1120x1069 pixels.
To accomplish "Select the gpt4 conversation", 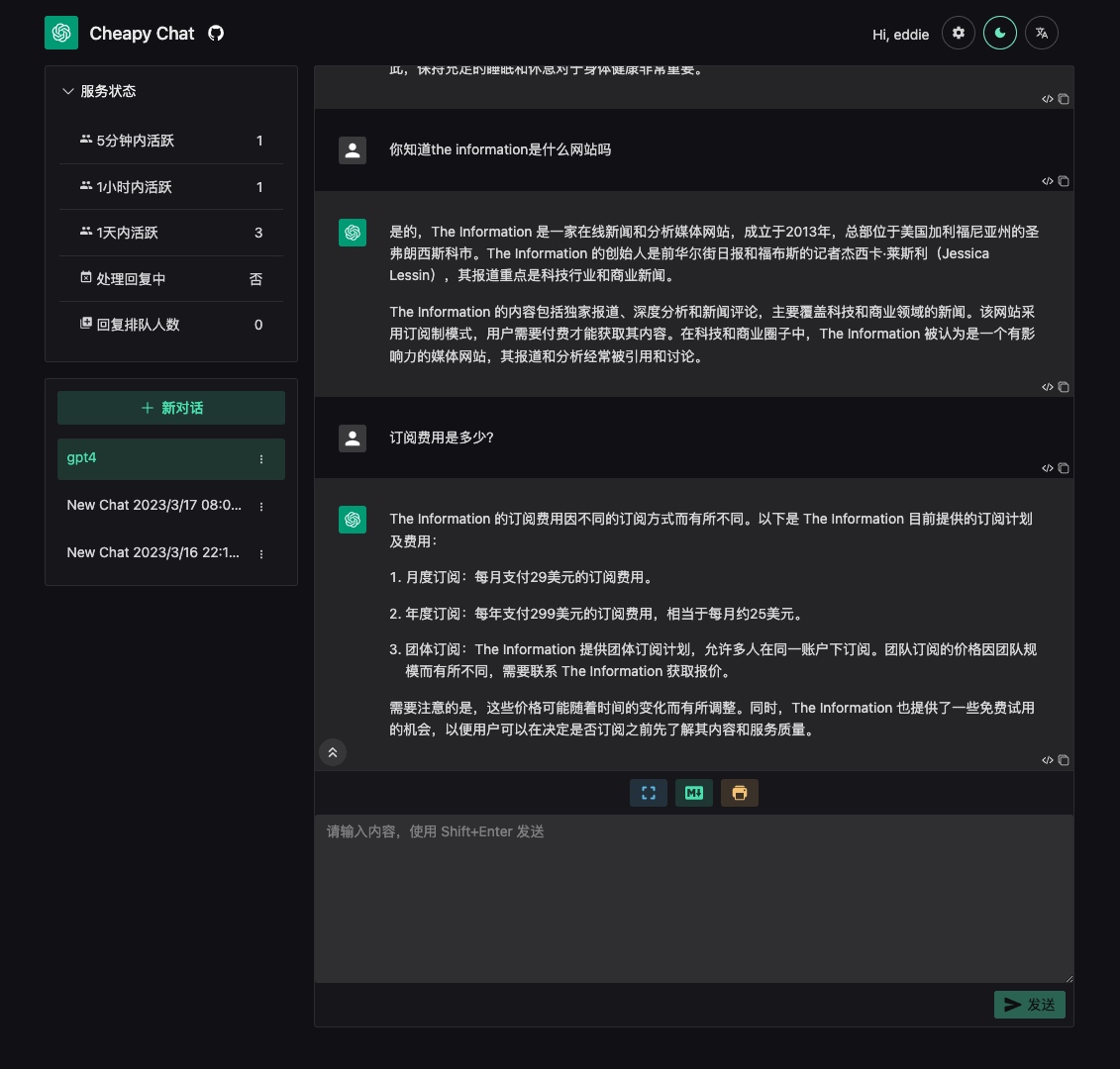I will click(x=171, y=458).
